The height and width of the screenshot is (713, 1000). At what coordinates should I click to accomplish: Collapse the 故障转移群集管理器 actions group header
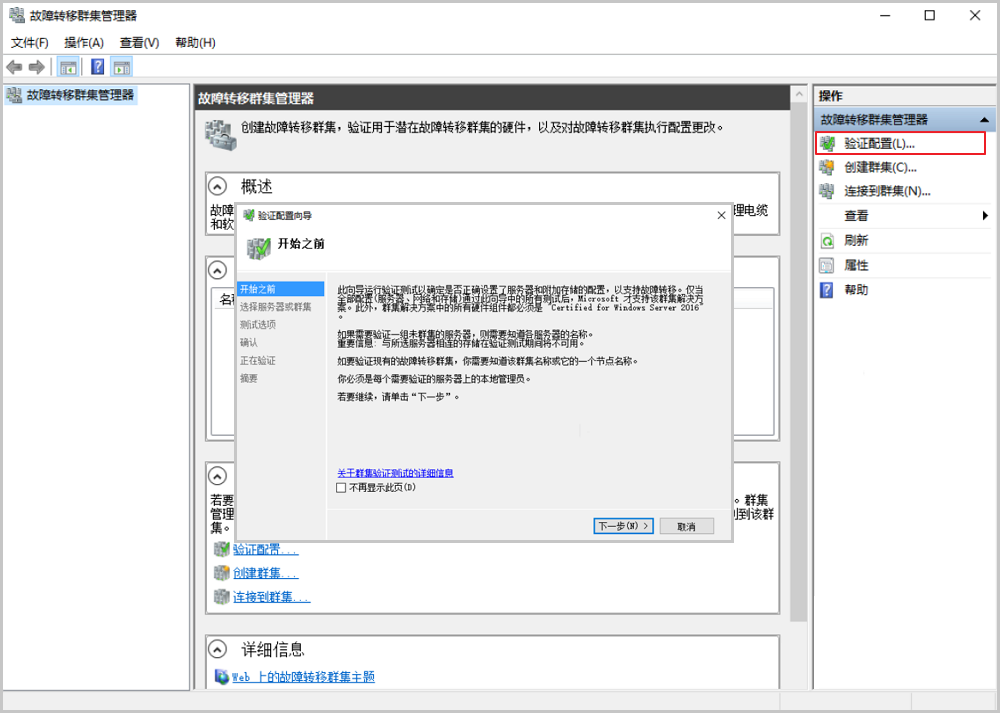tap(985, 120)
